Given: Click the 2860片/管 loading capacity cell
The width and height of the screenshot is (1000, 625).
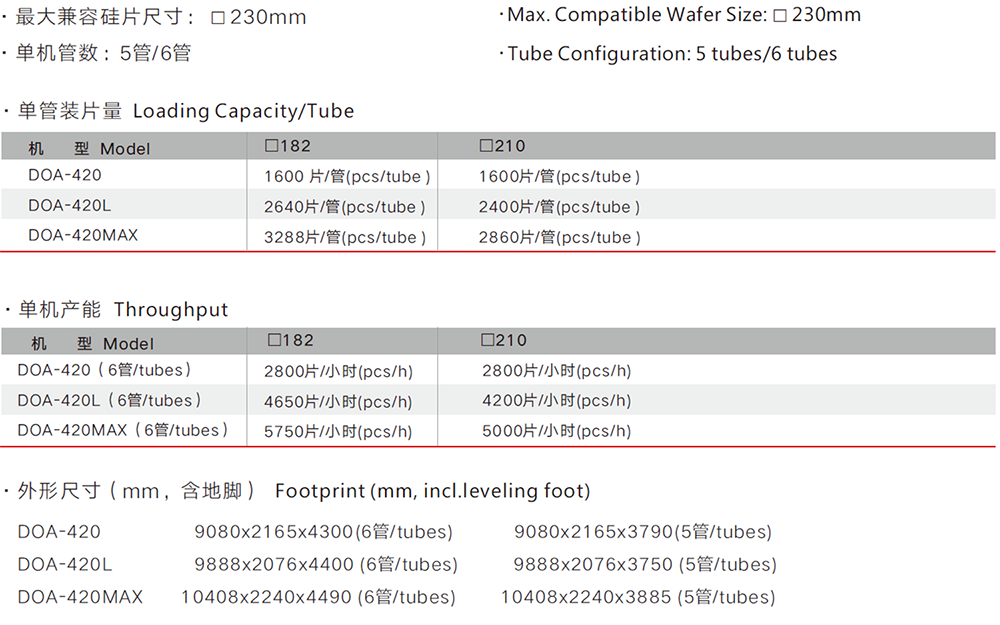Looking at the screenshot, I should click(x=560, y=238).
